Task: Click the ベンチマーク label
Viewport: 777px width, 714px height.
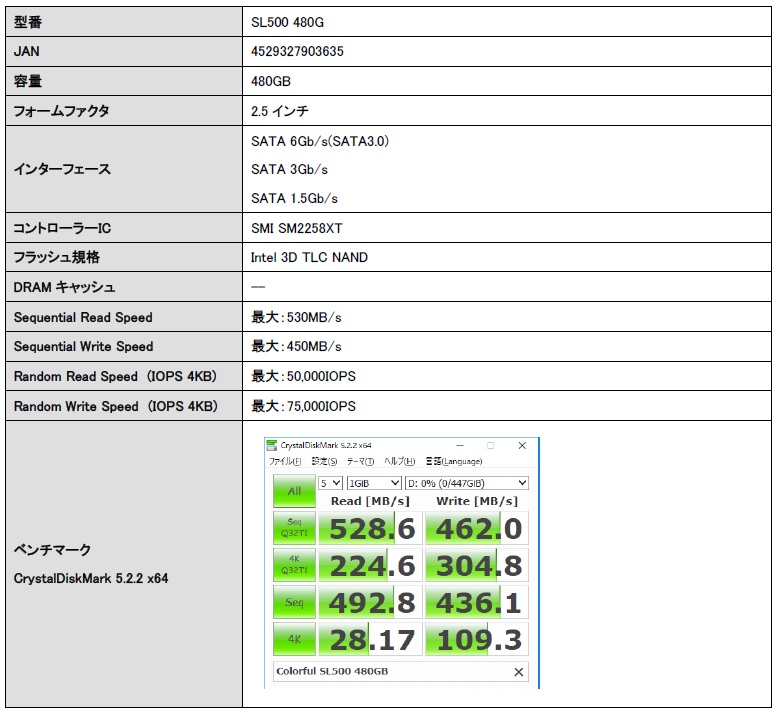Action: coord(53,550)
